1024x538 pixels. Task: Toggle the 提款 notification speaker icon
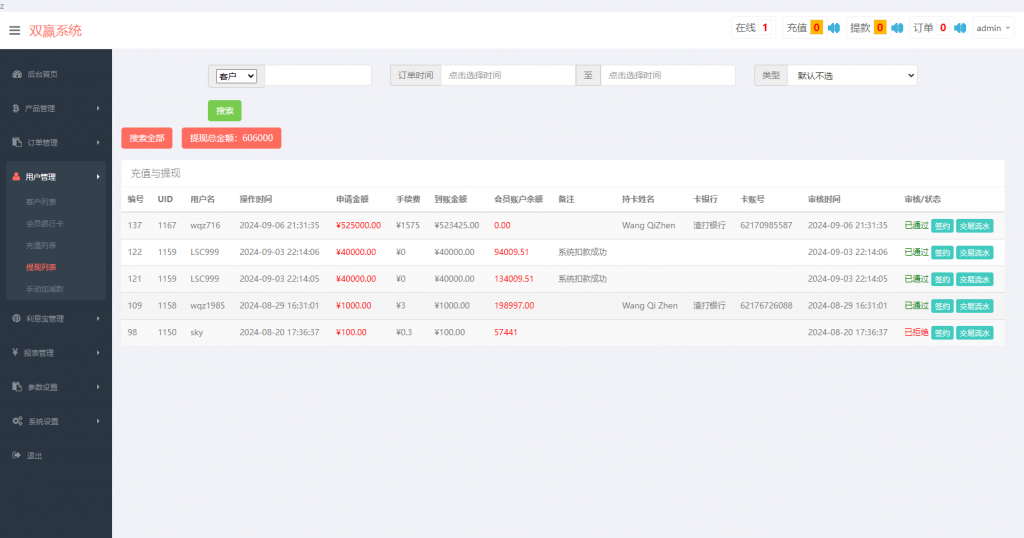click(x=897, y=28)
